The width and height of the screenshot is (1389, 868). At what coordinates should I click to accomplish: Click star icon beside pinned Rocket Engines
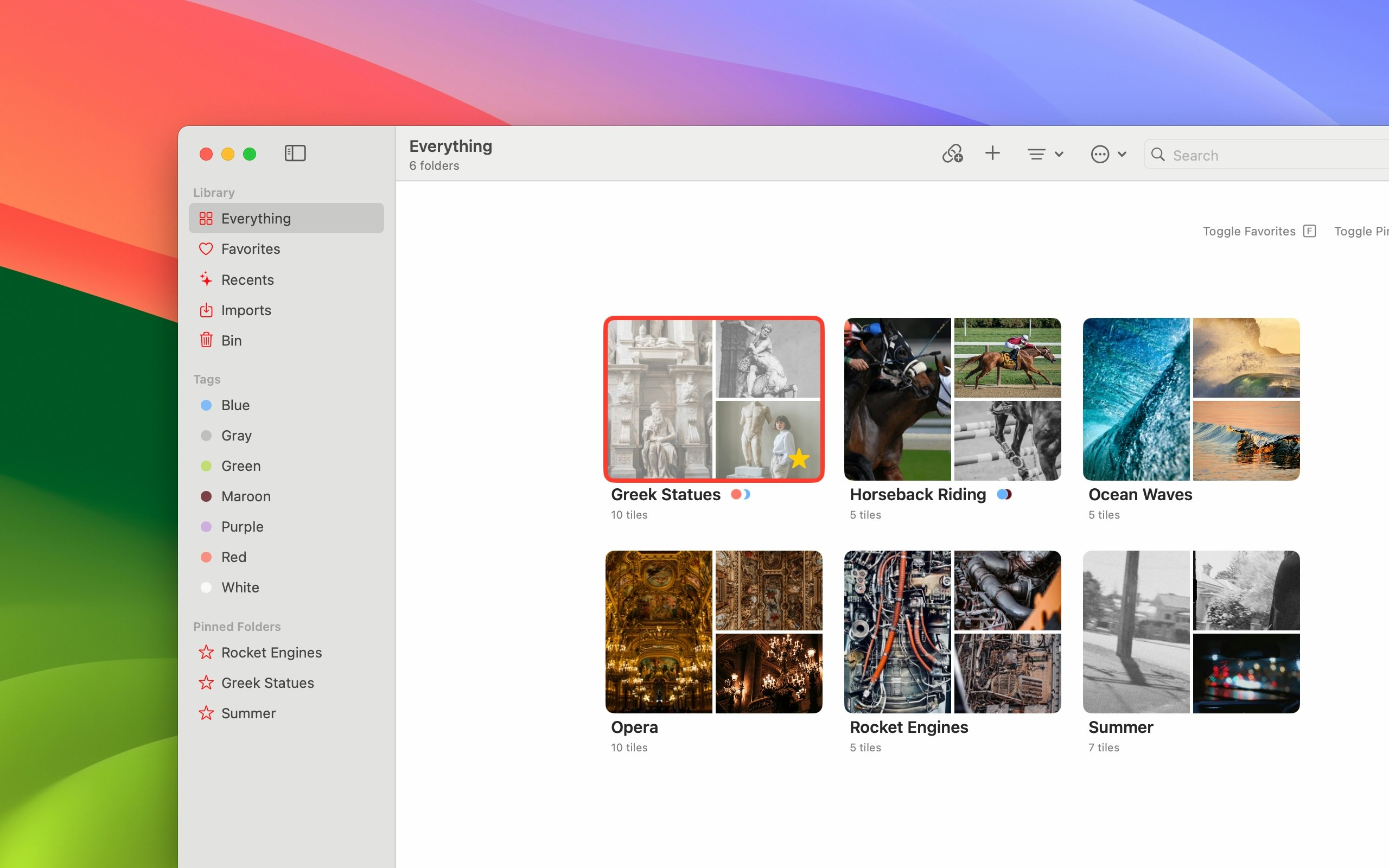[206, 652]
